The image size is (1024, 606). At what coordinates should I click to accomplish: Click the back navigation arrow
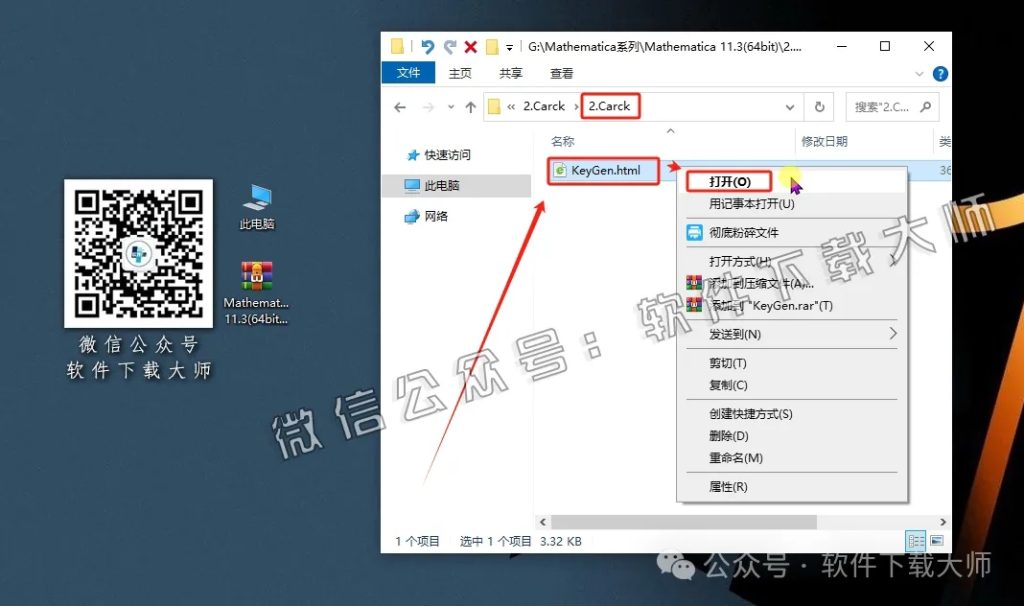click(400, 106)
